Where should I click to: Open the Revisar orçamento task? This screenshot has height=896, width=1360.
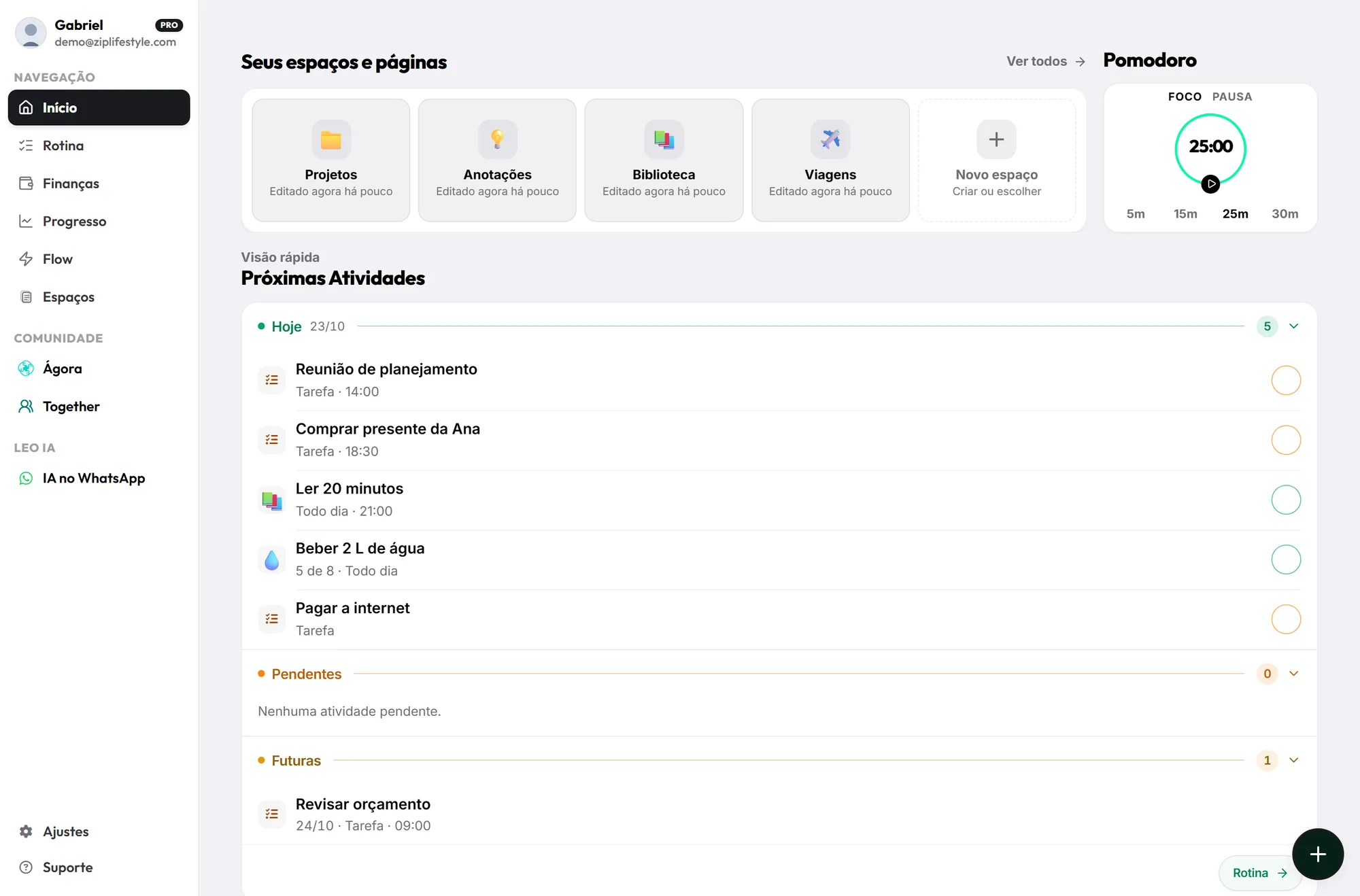pos(779,814)
